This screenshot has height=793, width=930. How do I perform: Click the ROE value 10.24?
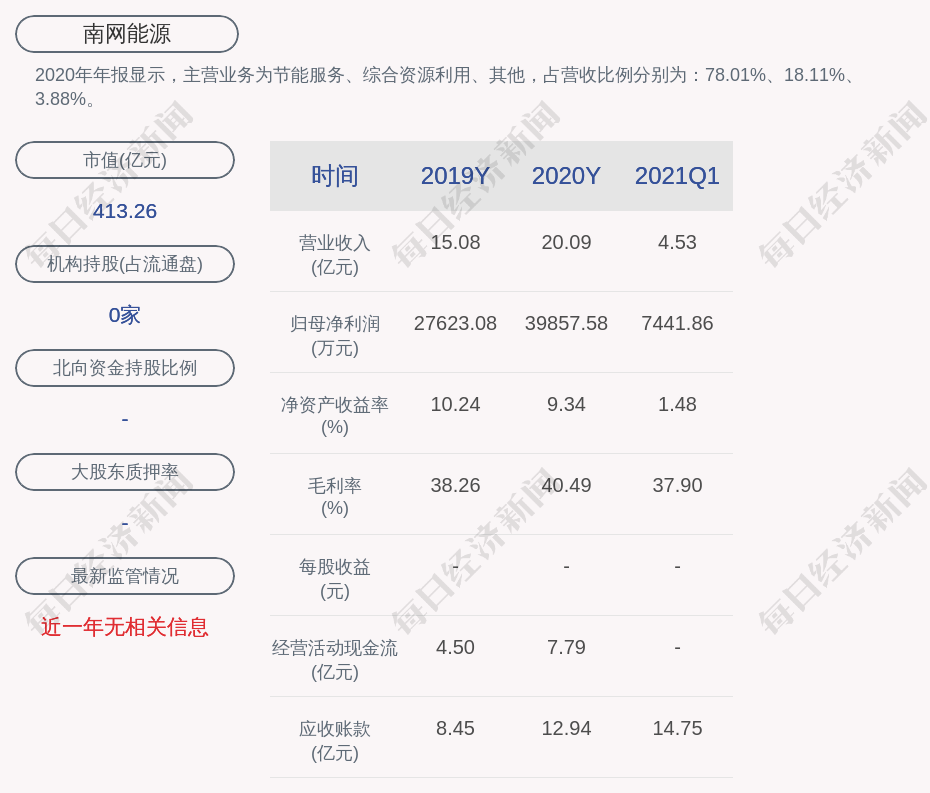coord(456,405)
